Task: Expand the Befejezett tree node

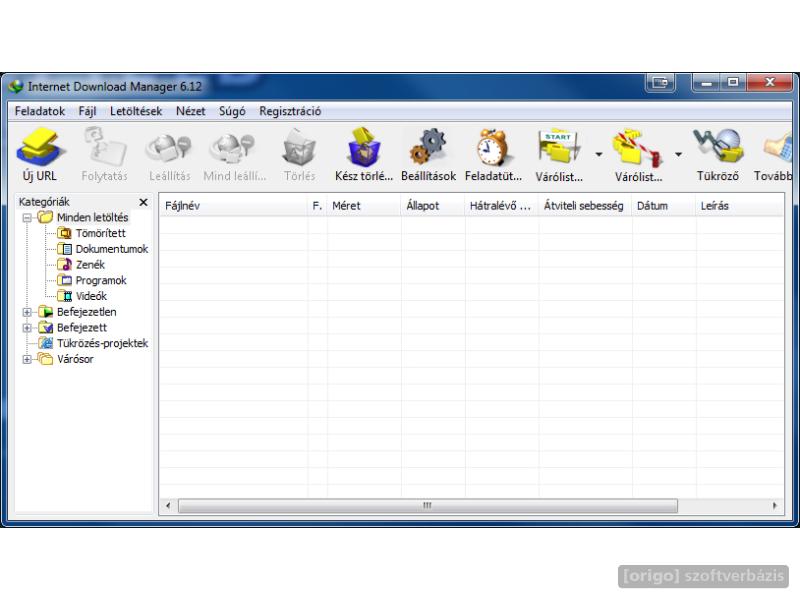Action: click(27, 328)
